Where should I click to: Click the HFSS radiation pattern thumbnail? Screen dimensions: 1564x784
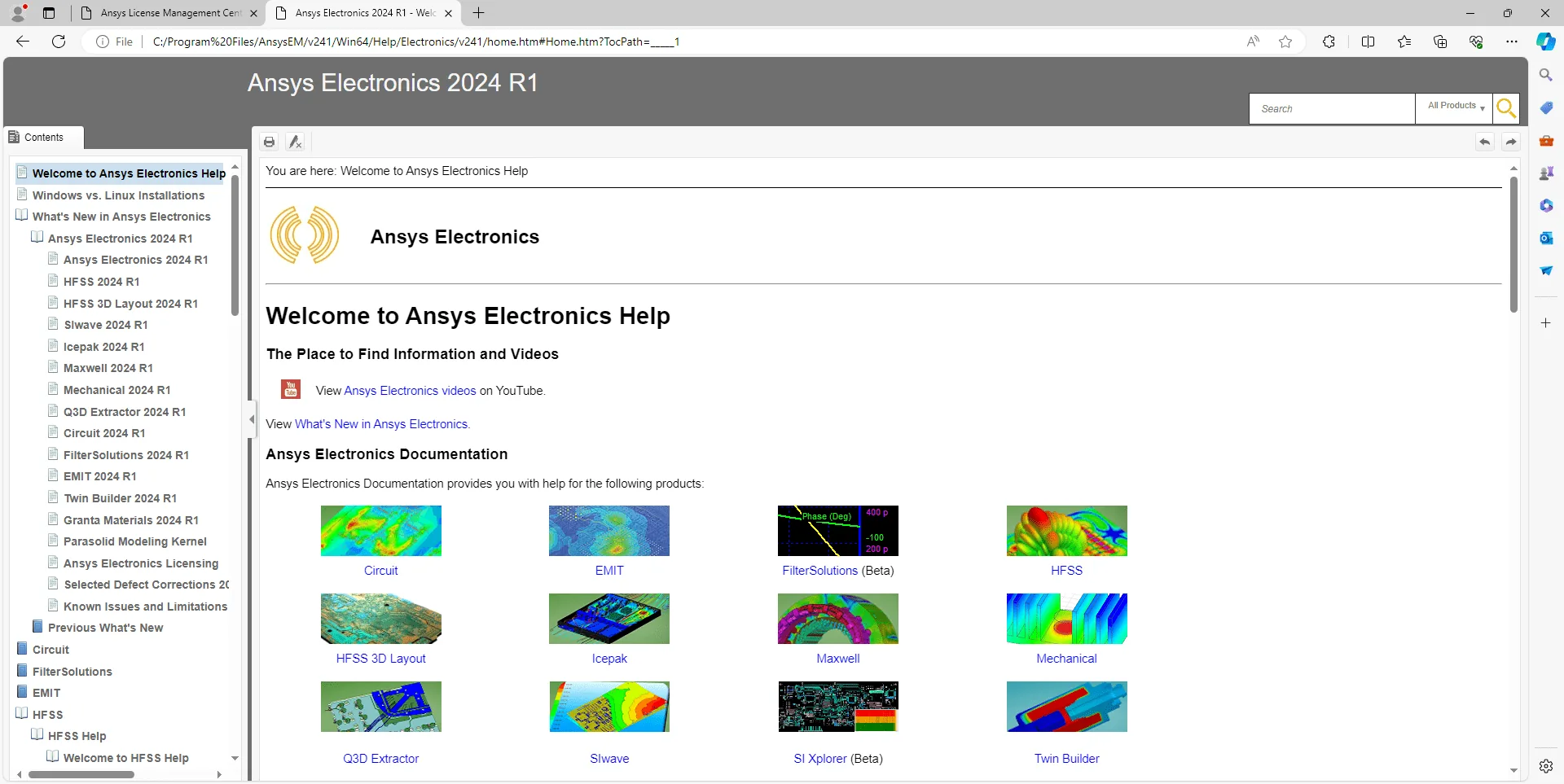1067,531
